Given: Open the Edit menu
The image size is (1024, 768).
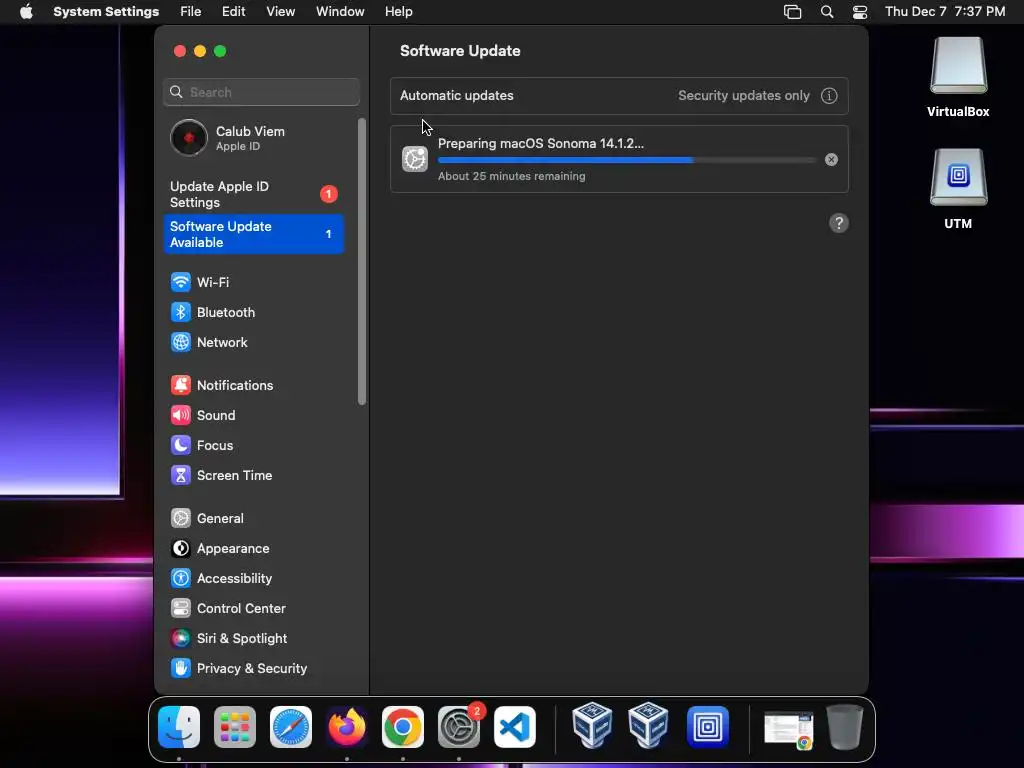Looking at the screenshot, I should click(233, 12).
